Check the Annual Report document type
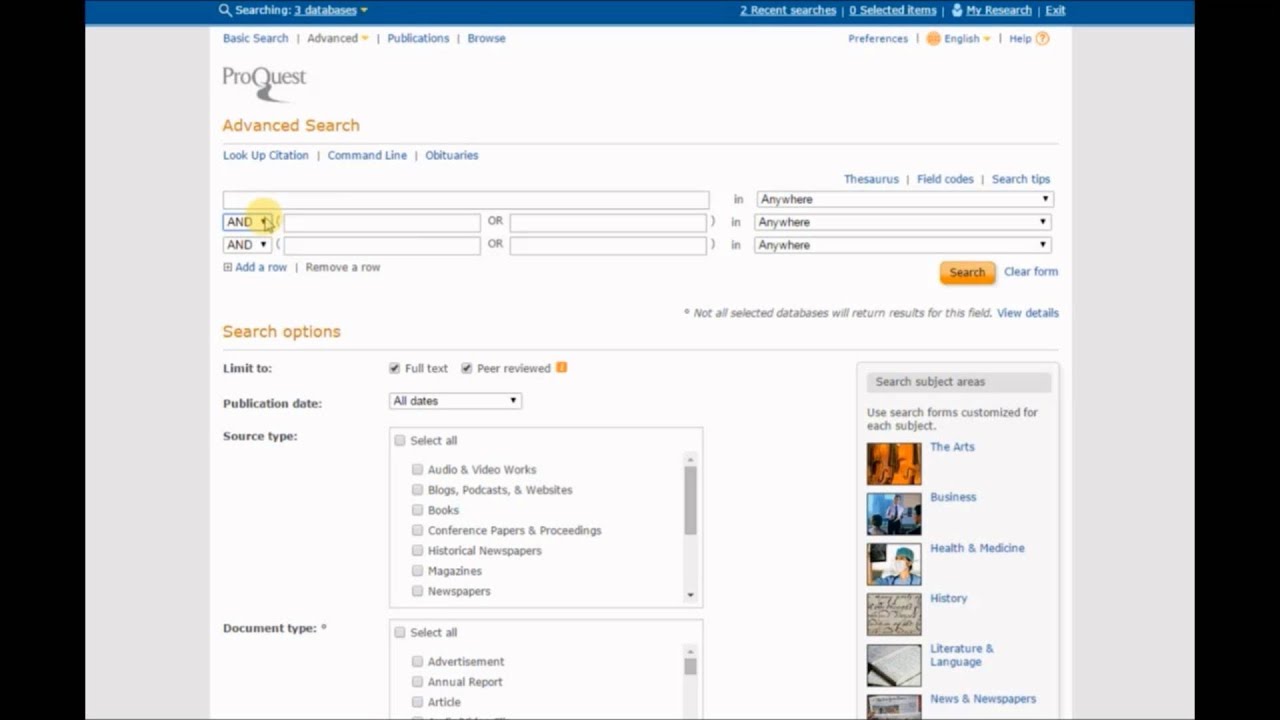The image size is (1280, 720). (x=417, y=682)
